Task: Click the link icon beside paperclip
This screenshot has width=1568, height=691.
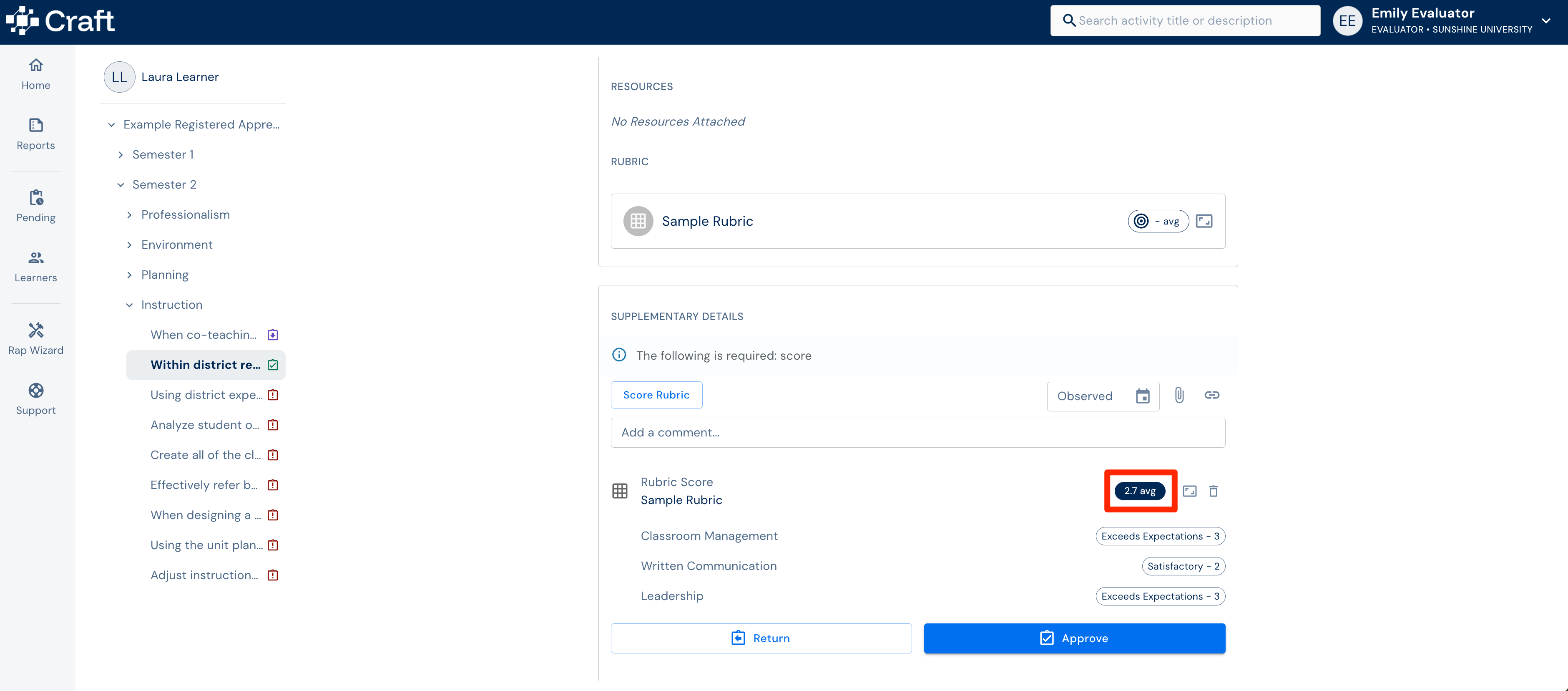Action: 1211,395
